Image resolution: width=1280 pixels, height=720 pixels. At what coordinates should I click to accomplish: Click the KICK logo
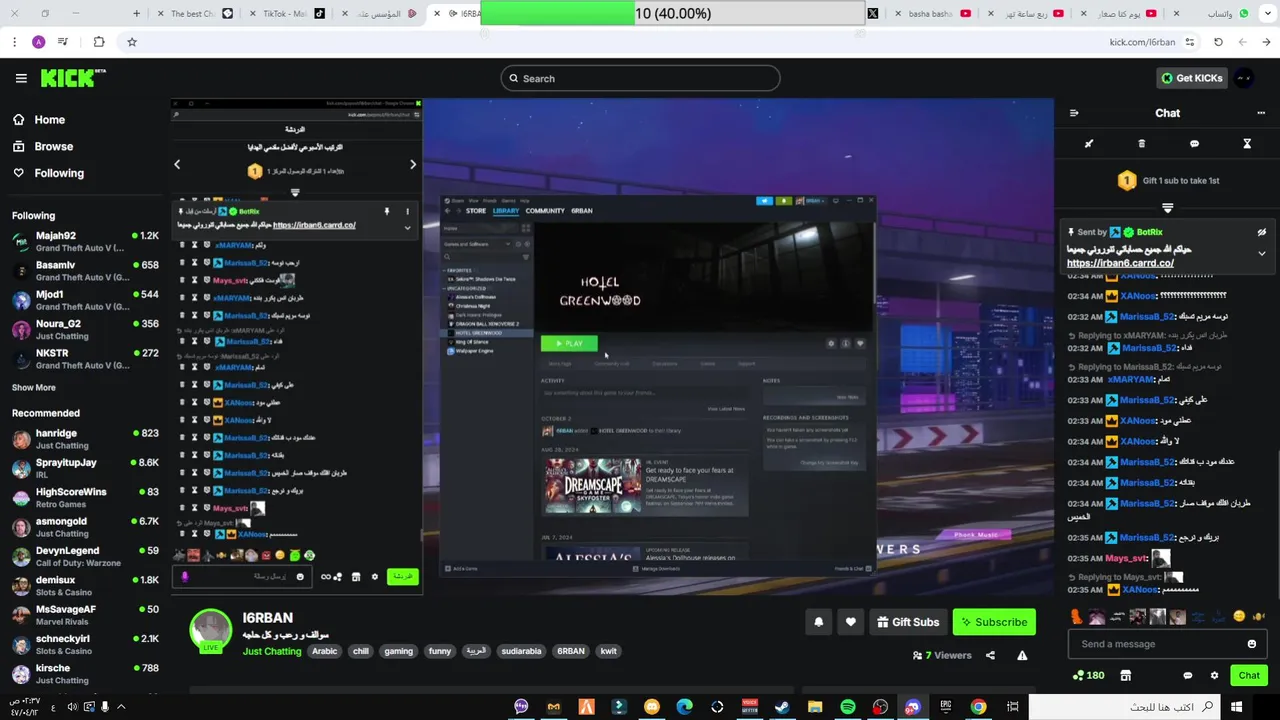coord(73,78)
